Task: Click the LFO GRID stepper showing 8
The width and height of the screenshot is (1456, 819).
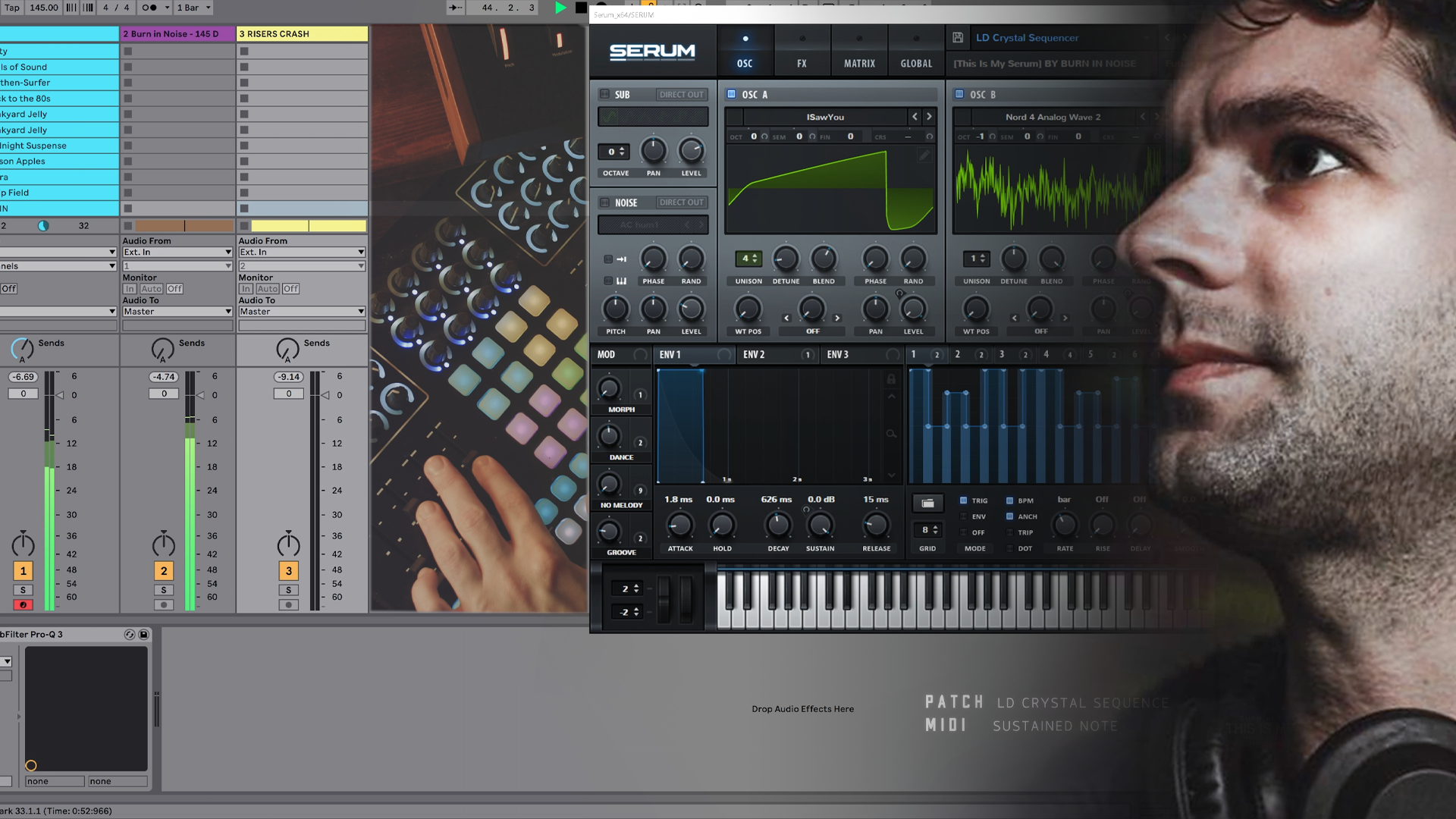Action: (x=928, y=530)
